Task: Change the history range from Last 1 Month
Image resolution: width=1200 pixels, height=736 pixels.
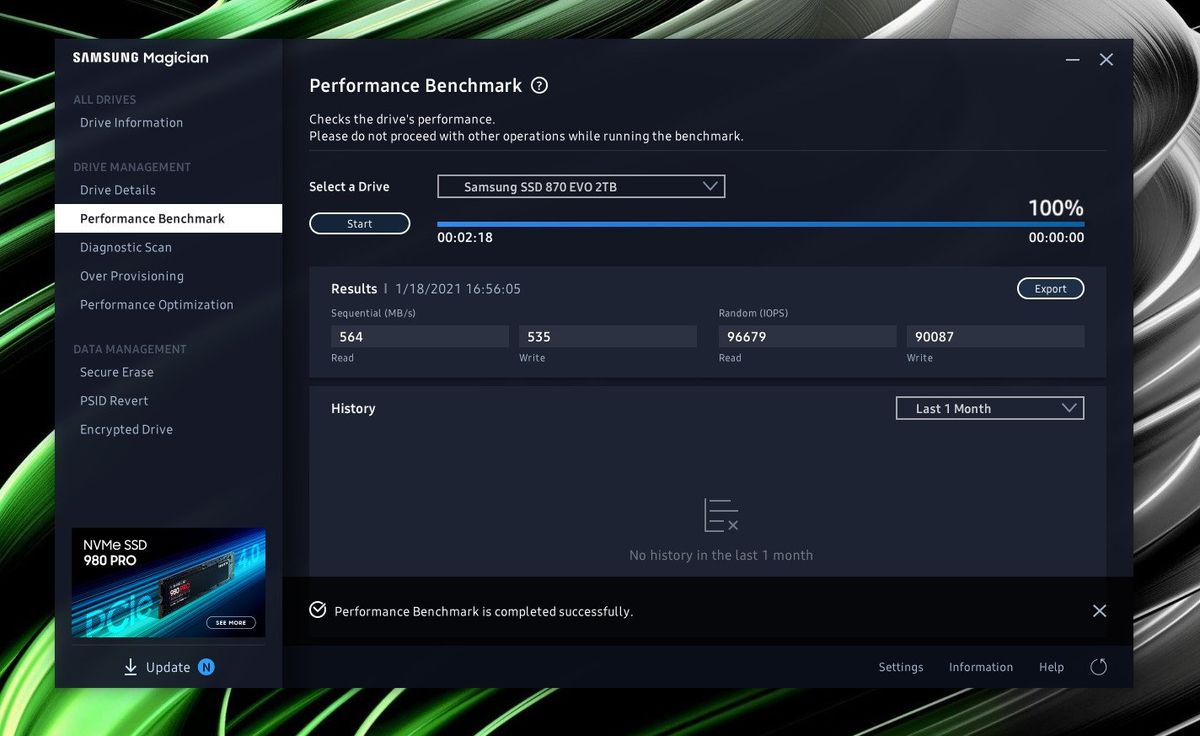Action: coord(989,408)
